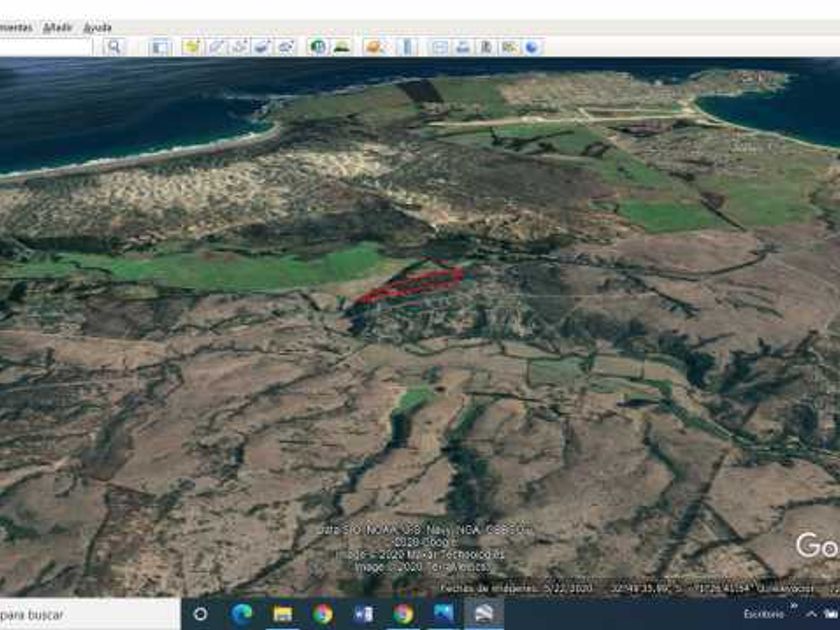Select the Add Polygon tool
The image size is (840, 630).
(x=216, y=46)
